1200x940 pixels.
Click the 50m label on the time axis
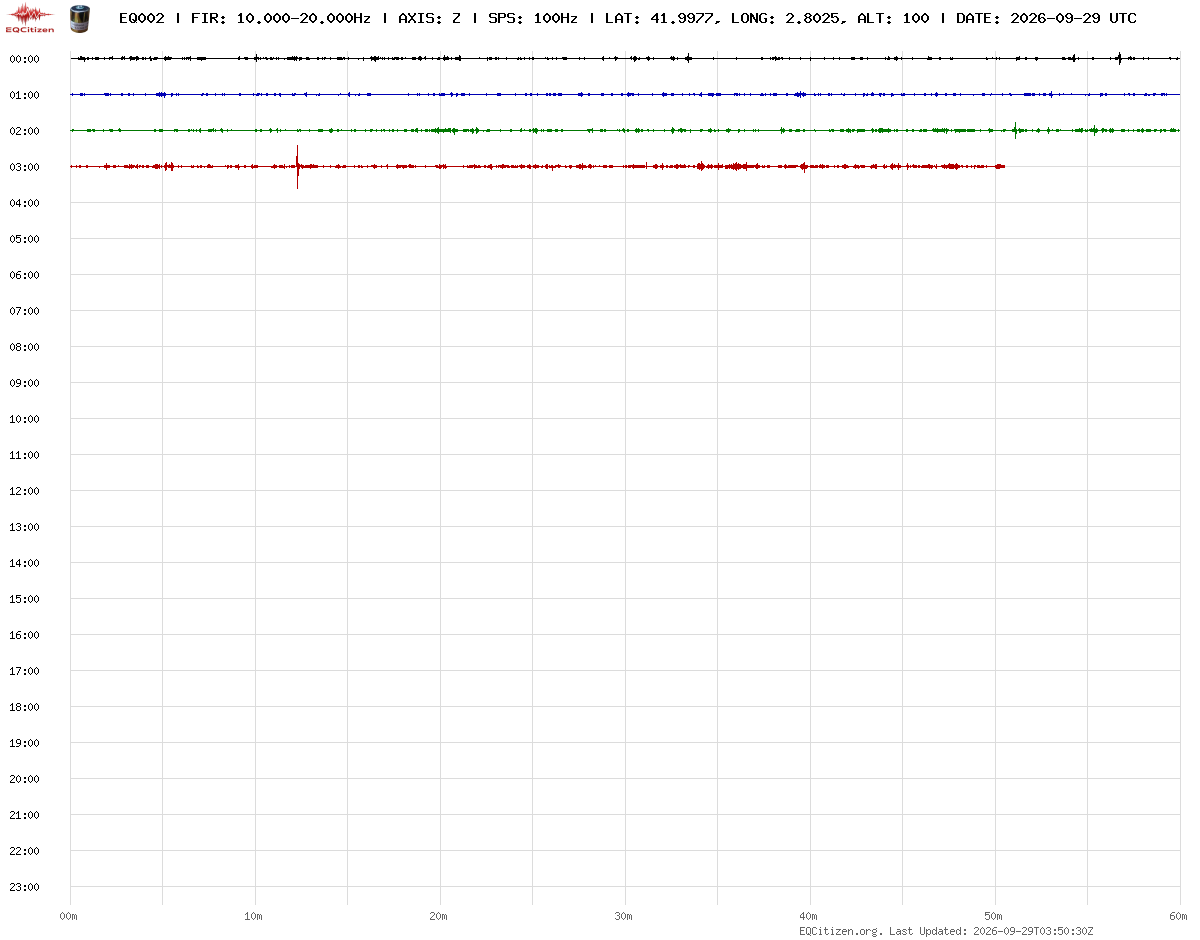994,916
